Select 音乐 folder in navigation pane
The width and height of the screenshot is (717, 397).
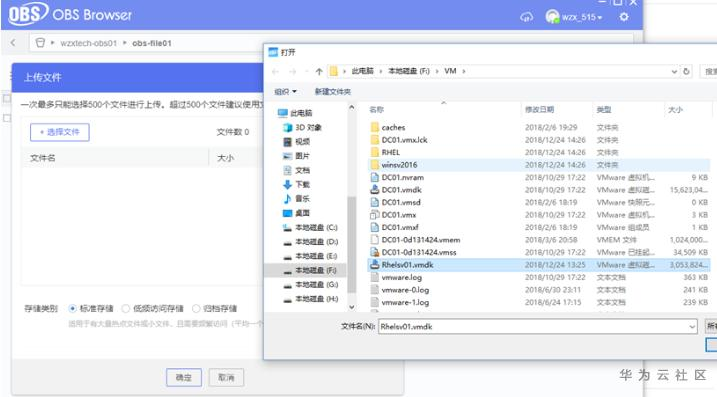pyautogui.click(x=296, y=198)
